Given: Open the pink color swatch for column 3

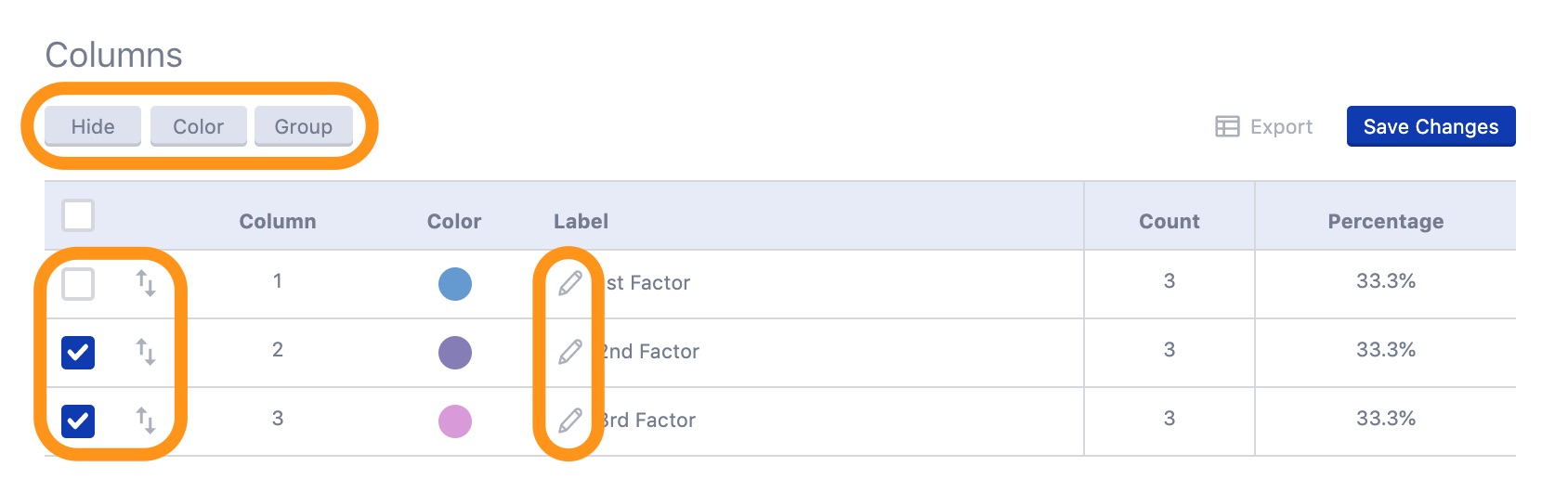Looking at the screenshot, I should point(455,421).
